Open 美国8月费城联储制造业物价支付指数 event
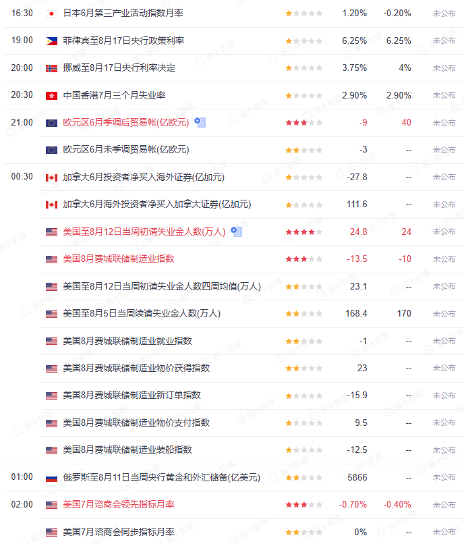The image size is (465, 545). [136, 422]
